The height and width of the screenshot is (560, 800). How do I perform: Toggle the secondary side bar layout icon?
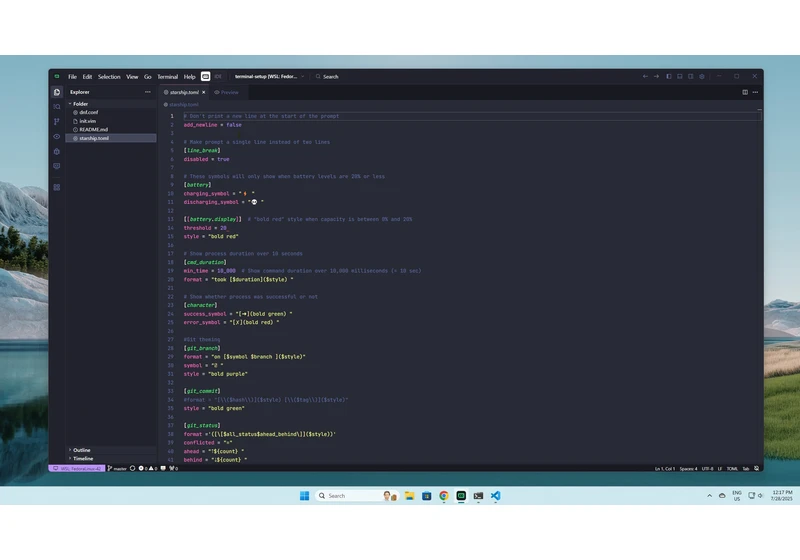[691, 77]
